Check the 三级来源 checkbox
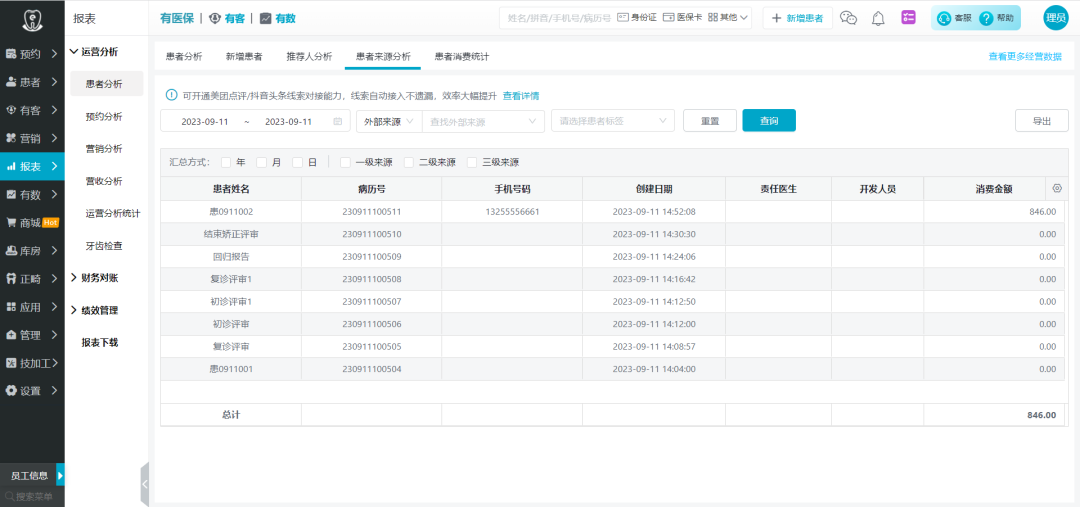Viewport: 1080px width, 507px height. tap(472, 163)
